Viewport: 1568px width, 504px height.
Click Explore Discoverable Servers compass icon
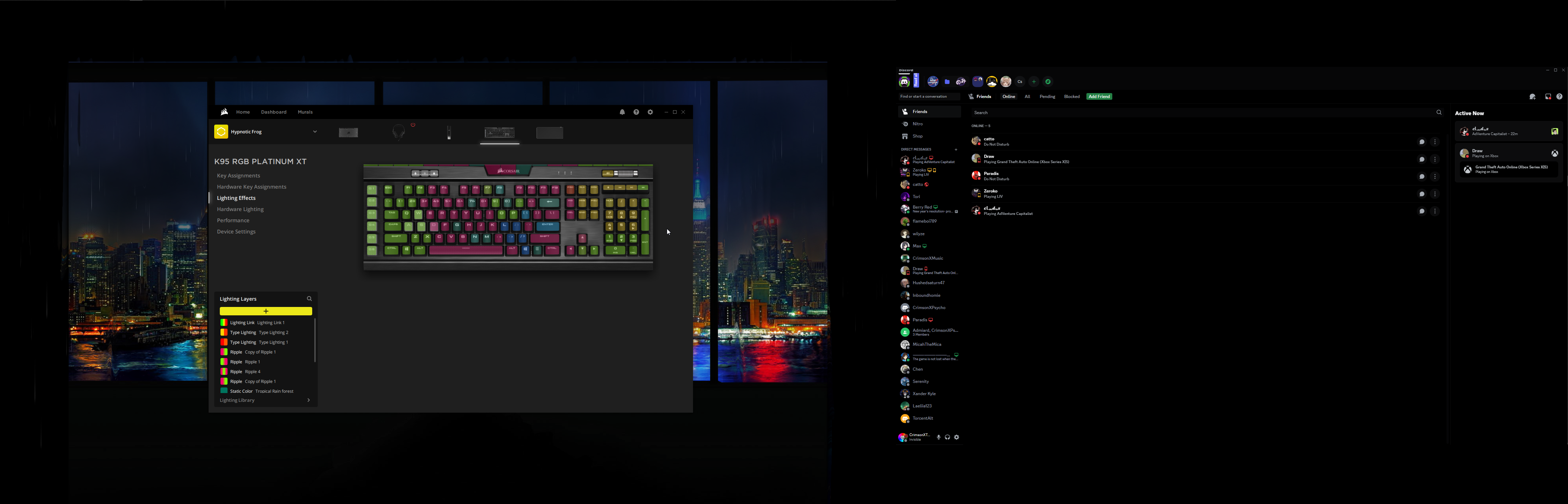tap(1048, 82)
